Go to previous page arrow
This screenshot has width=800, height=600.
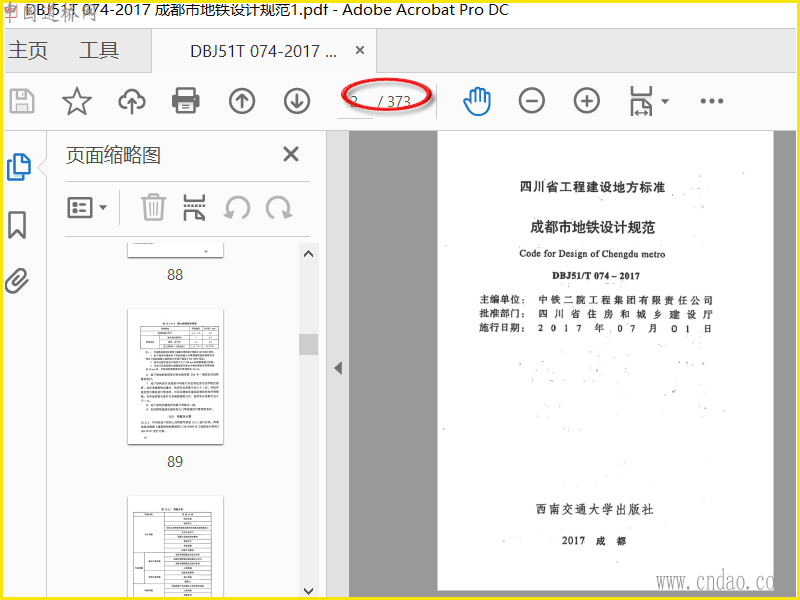(x=242, y=101)
